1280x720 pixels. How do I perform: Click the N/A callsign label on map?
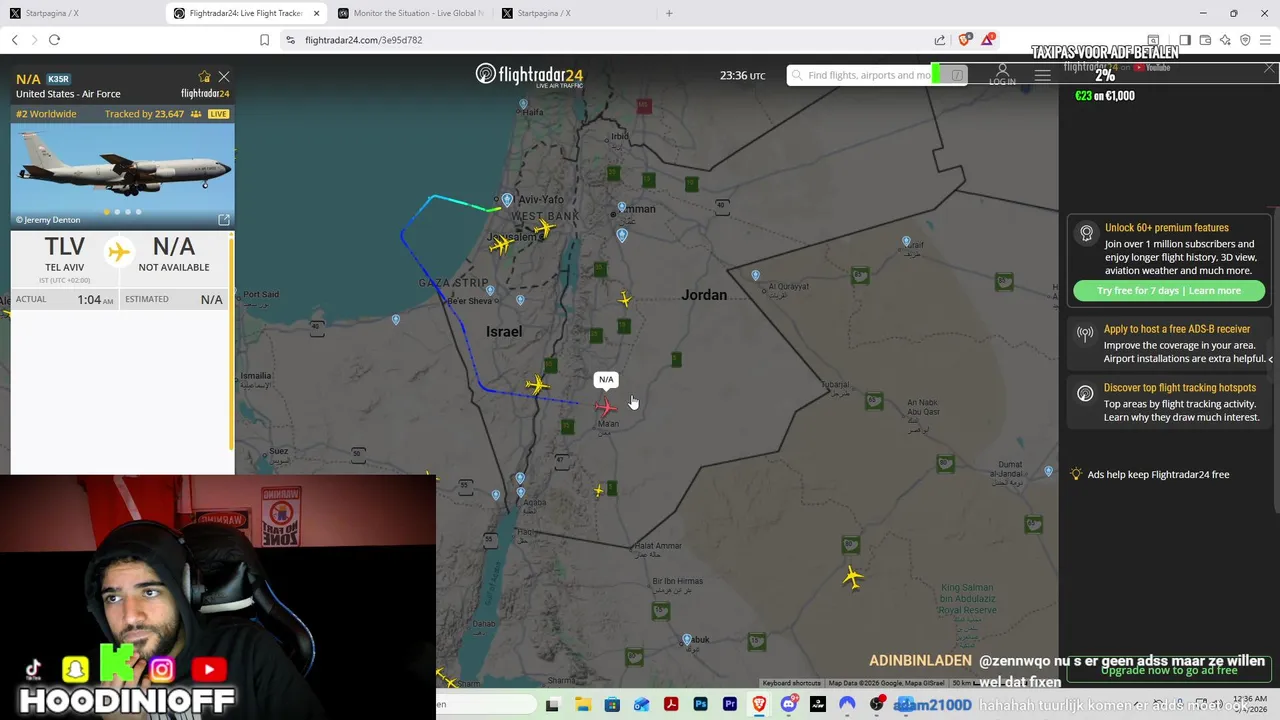606,379
